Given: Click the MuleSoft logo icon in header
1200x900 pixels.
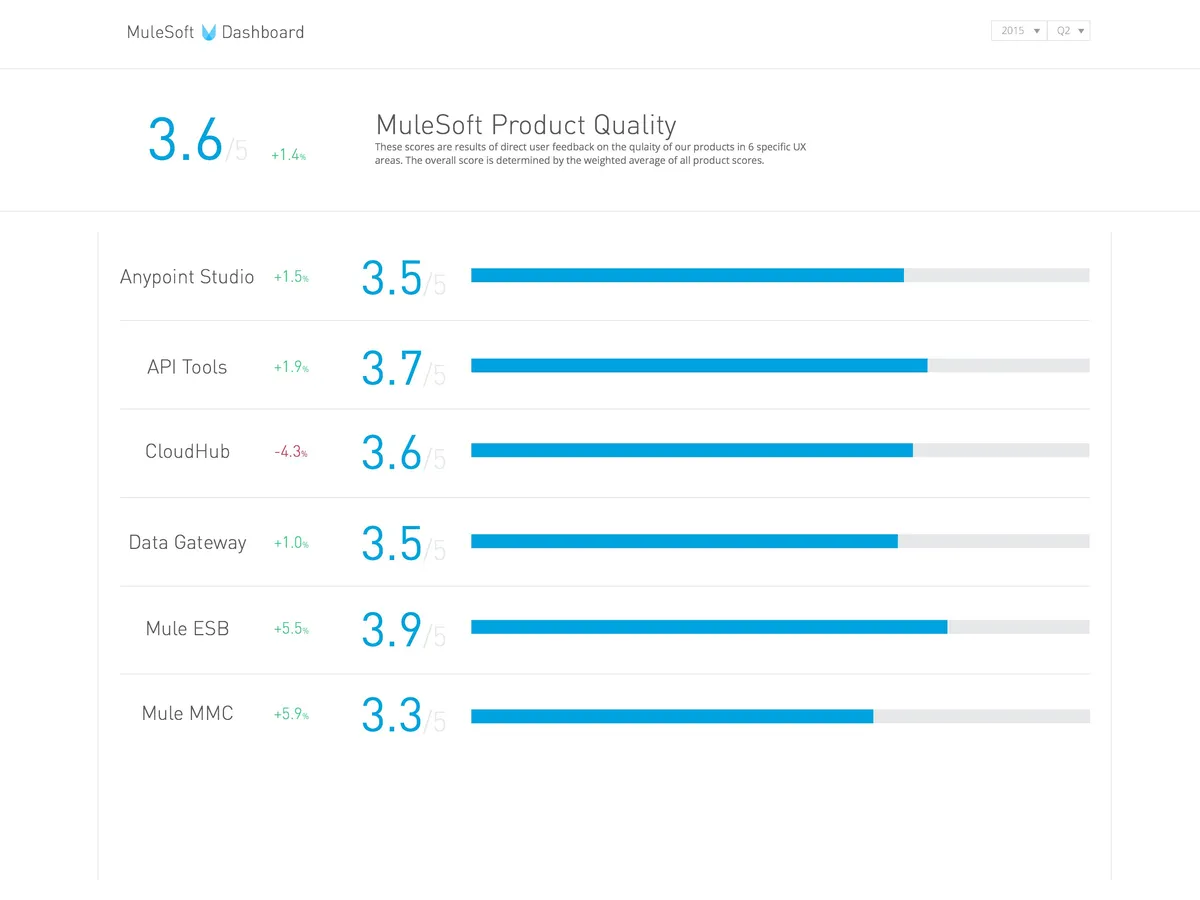Looking at the screenshot, I should [209, 32].
